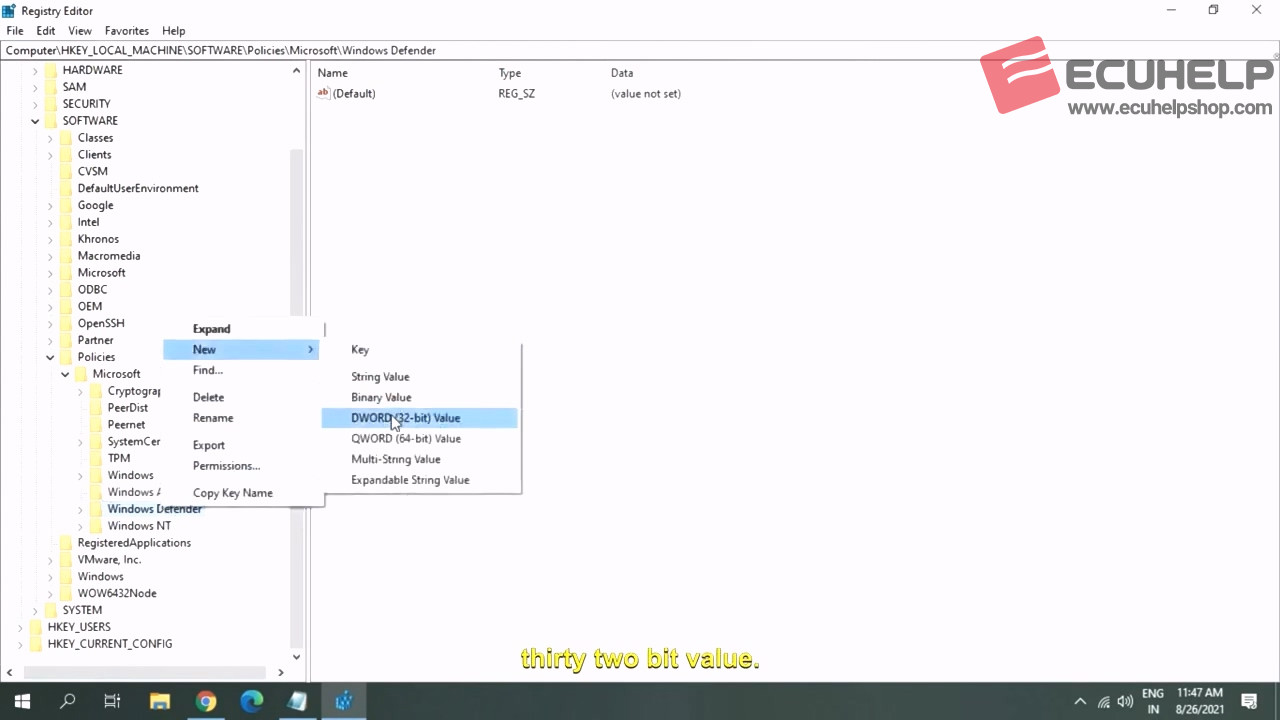Click the Registry Editor taskbar icon
The width and height of the screenshot is (1280, 720).
(x=344, y=701)
